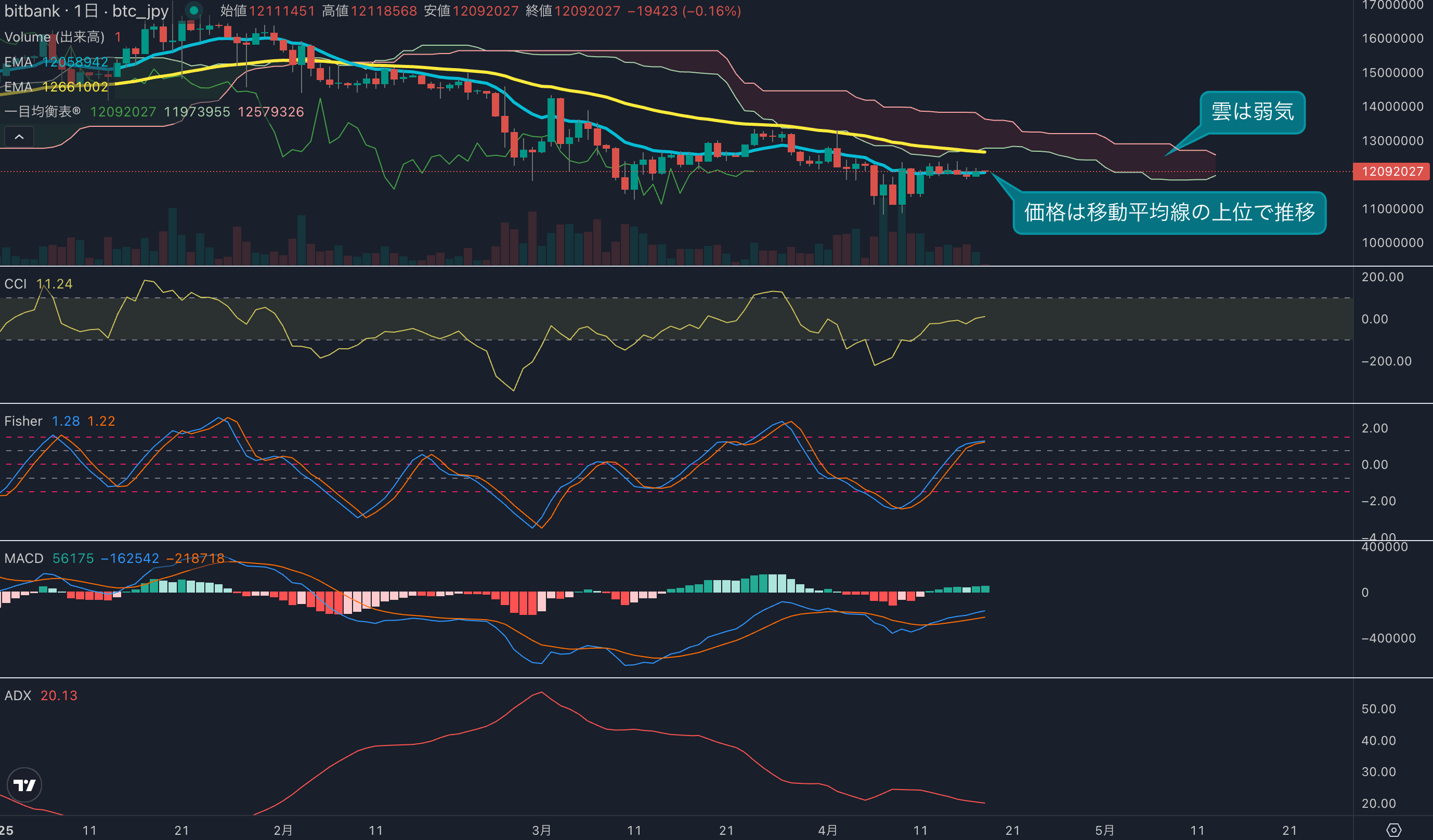
Task: Select the 一目均衡表 indicator legend
Action: pos(43,112)
